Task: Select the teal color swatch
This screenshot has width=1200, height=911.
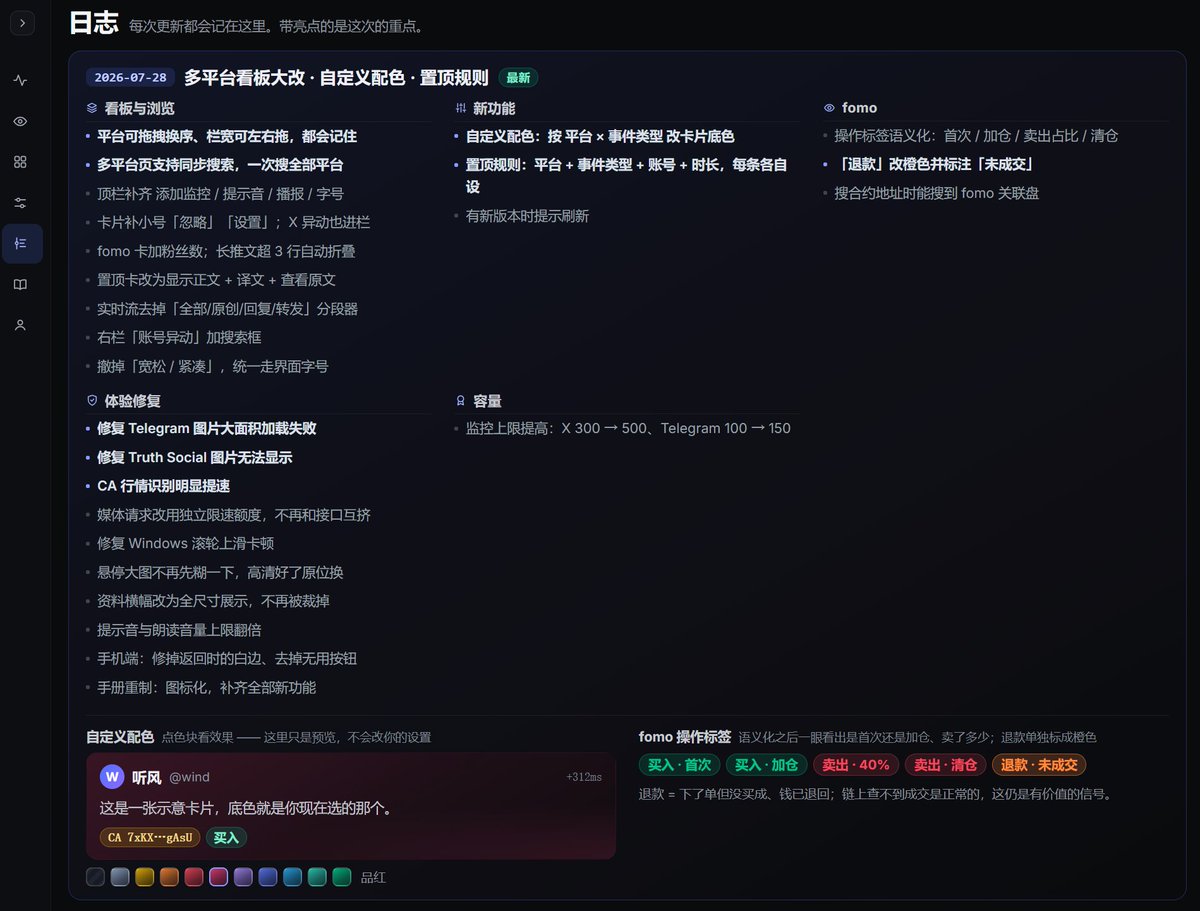Action: click(317, 877)
